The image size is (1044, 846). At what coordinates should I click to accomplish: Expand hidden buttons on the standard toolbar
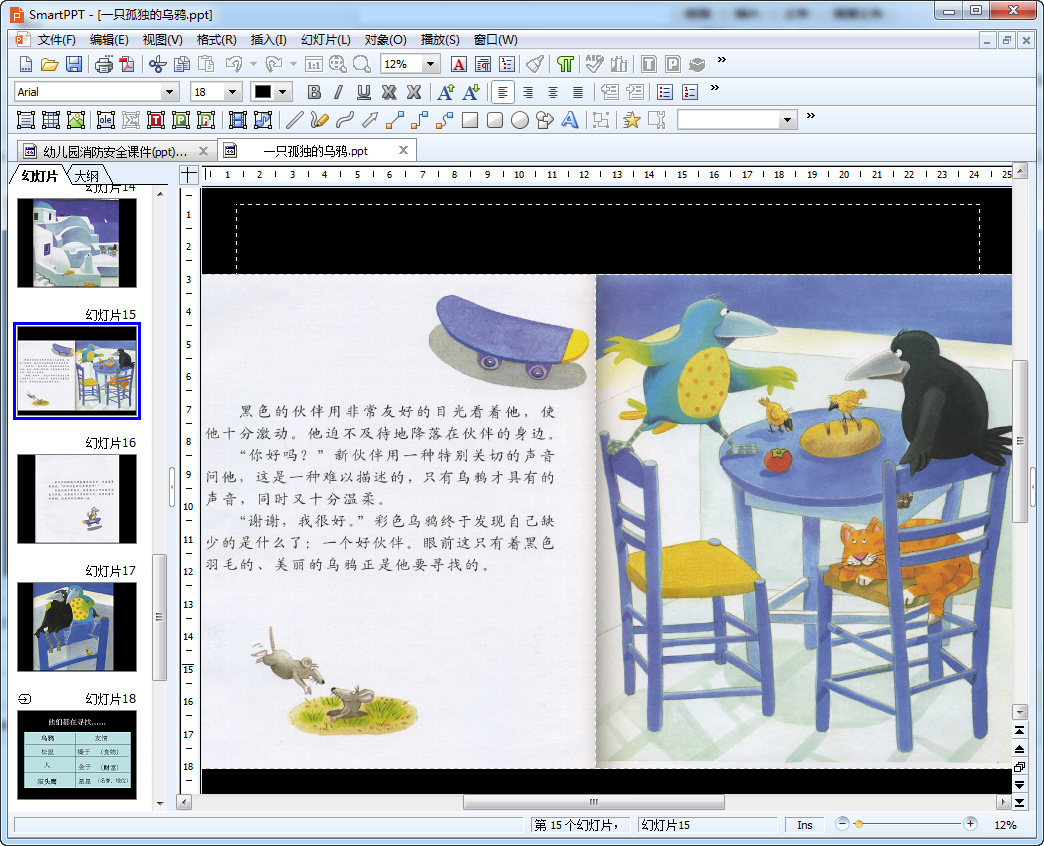pos(722,60)
